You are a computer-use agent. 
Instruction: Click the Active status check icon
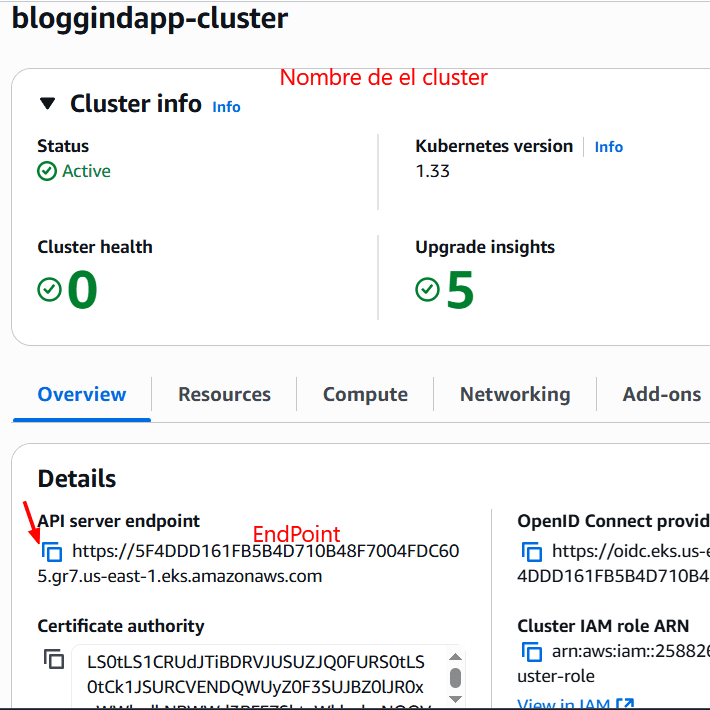47,171
